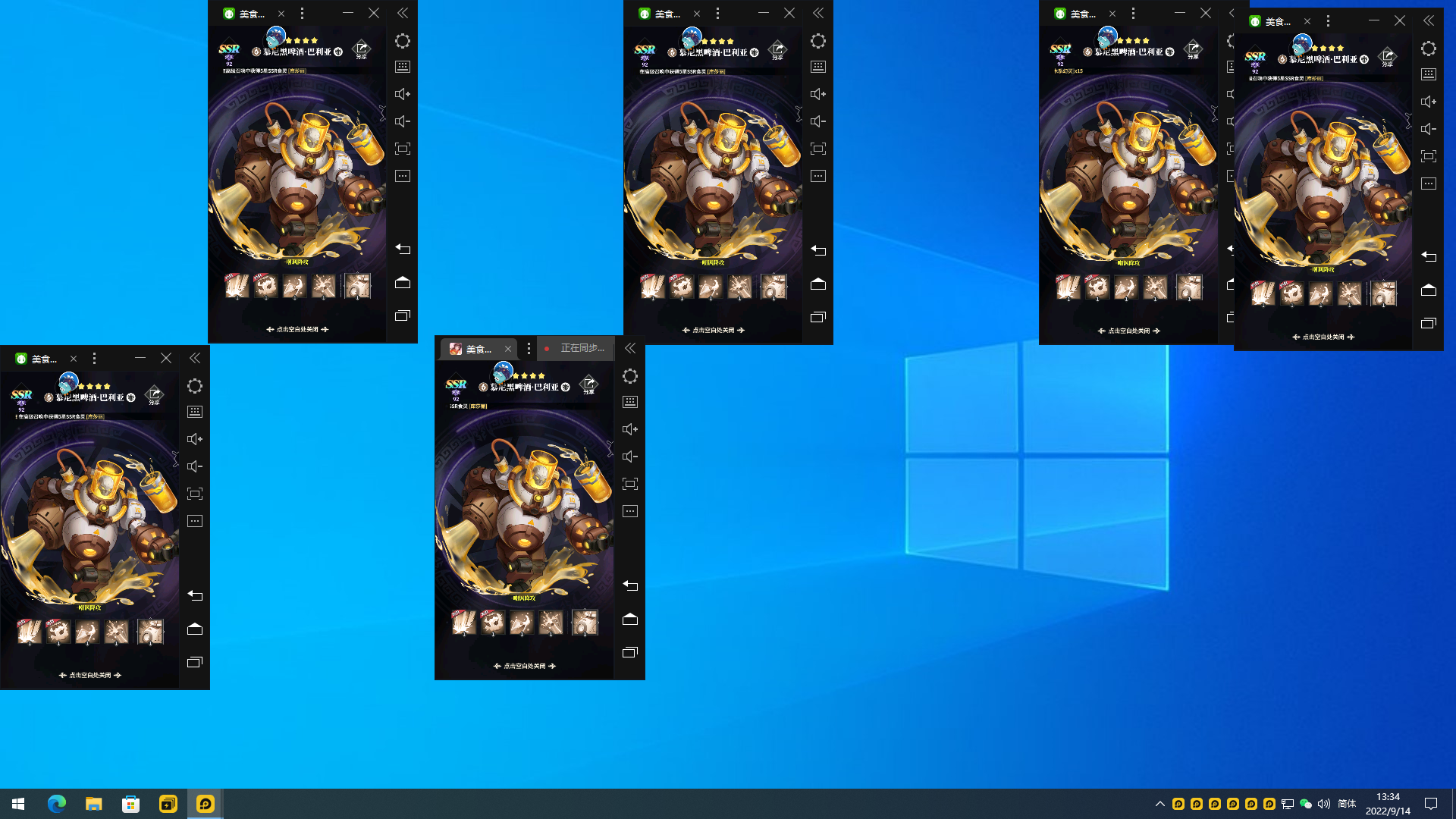Screen dimensions: 1456x819
Task: Collapse the sidebar of bottom-left emulator
Action: point(195,358)
